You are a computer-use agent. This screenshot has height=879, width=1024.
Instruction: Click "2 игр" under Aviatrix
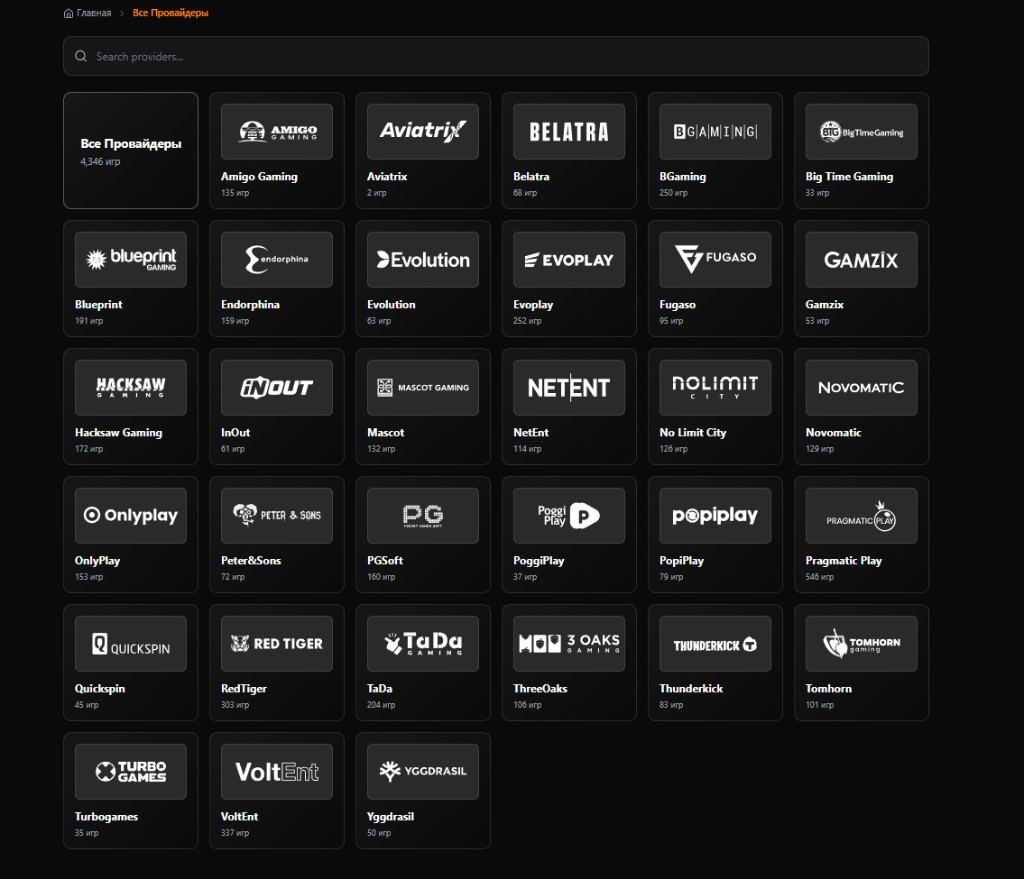[377, 193]
